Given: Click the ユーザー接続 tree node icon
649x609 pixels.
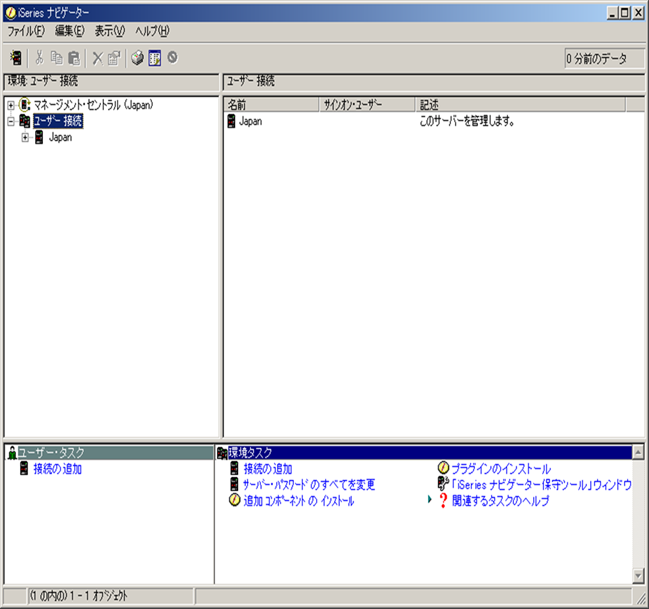Looking at the screenshot, I should tap(25, 121).
